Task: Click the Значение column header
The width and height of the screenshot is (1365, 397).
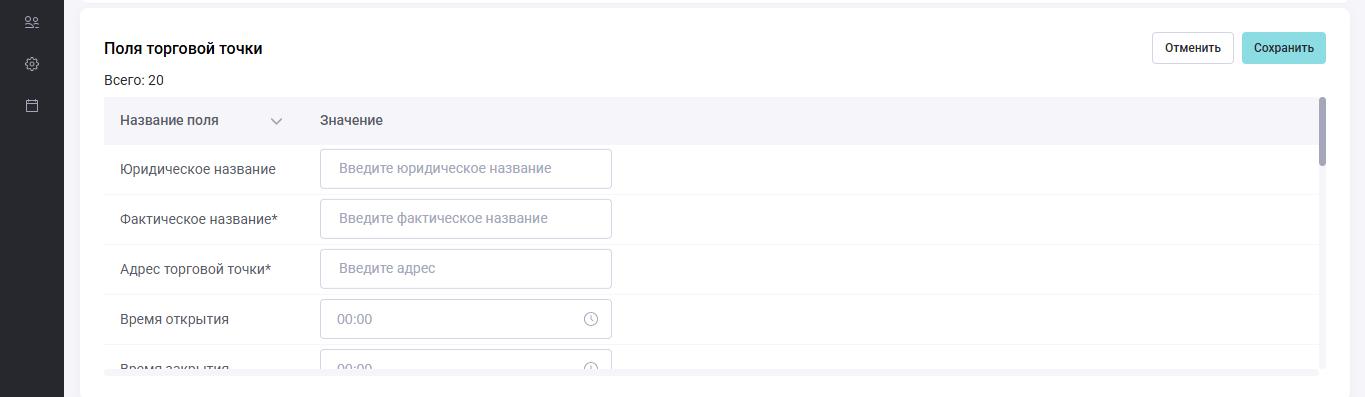Action: click(351, 120)
